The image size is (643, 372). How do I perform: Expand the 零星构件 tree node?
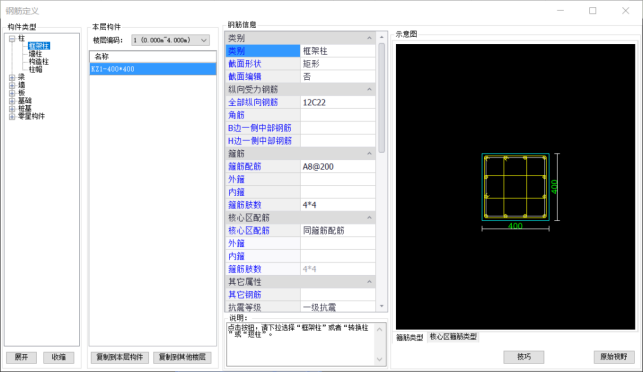click(x=12, y=116)
